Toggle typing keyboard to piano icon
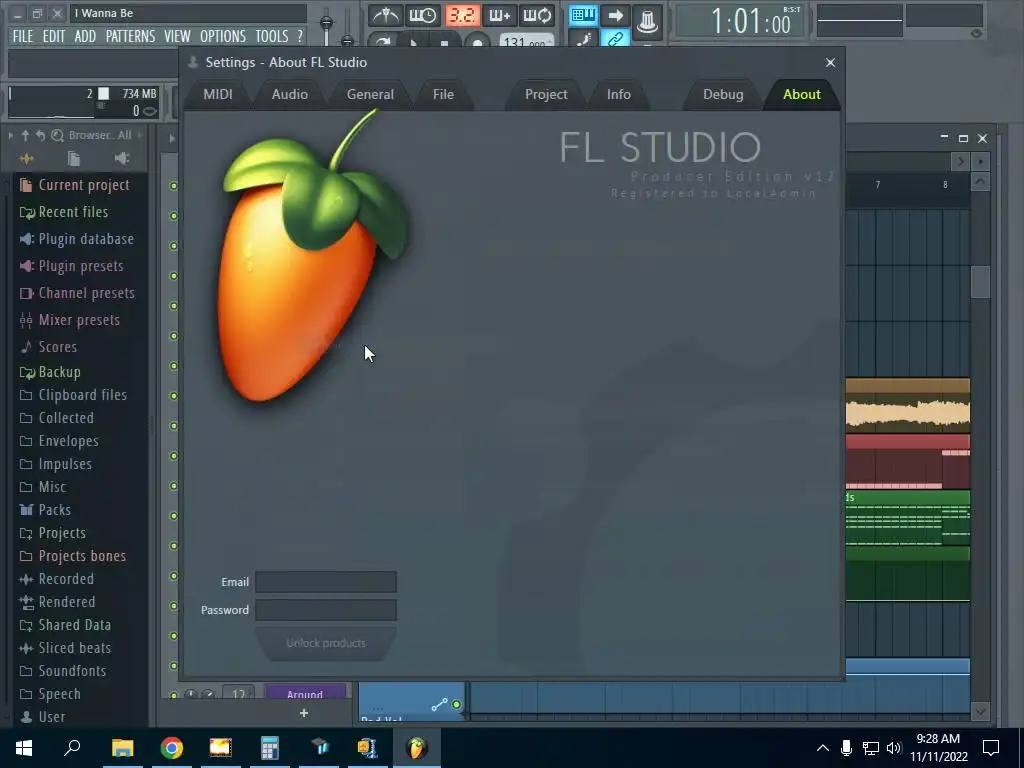Viewport: 1024px width, 768px height. pos(583,15)
